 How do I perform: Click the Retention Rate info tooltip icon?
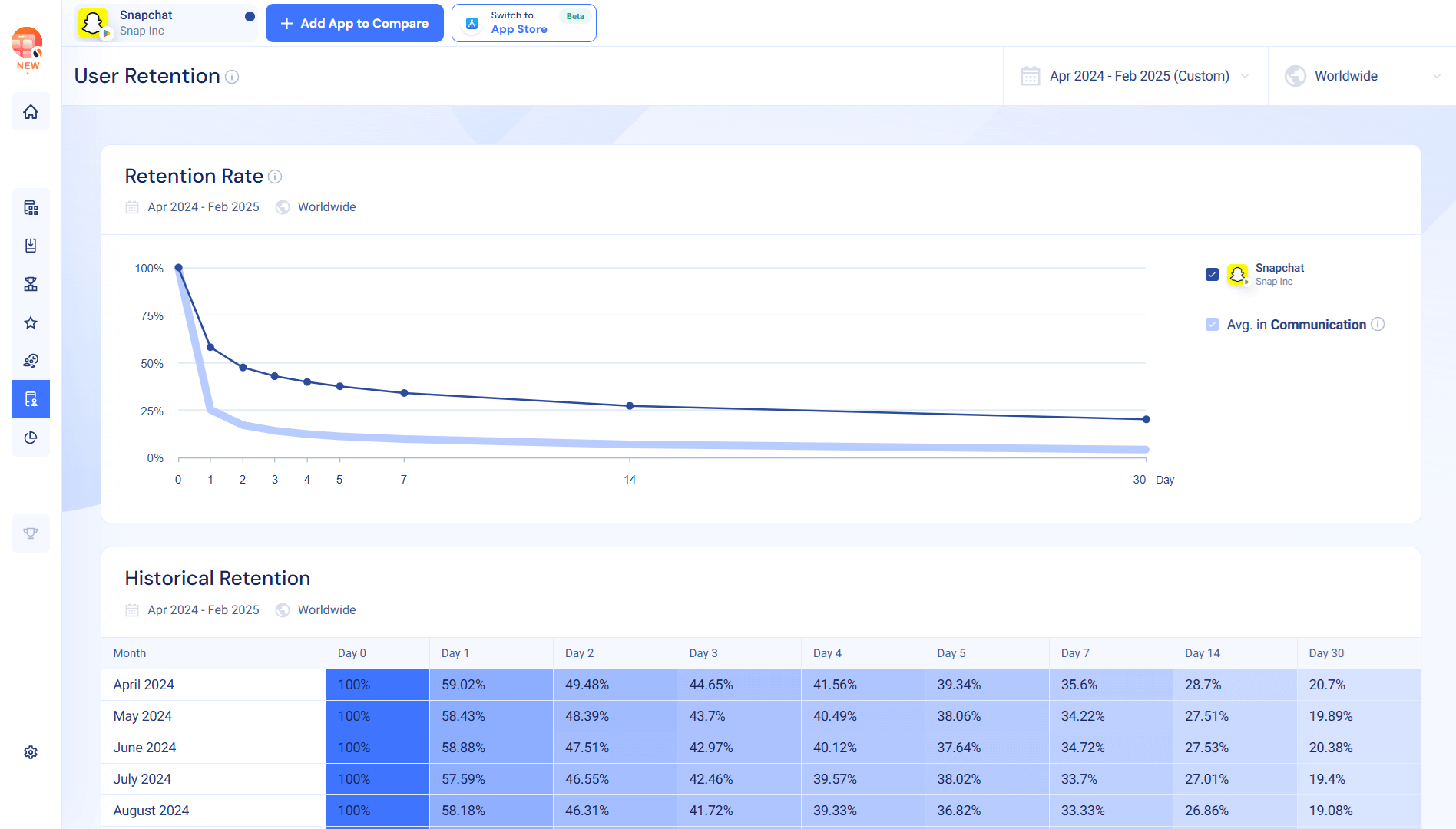click(x=275, y=177)
